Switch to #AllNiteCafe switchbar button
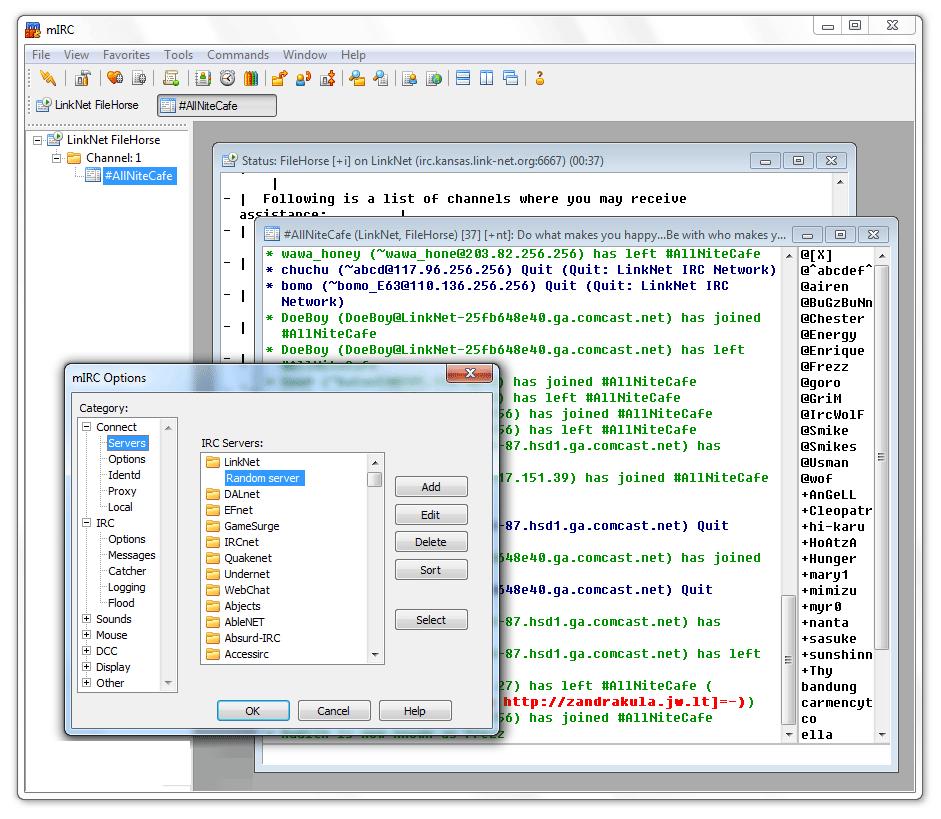The height and width of the screenshot is (819, 941). (217, 106)
